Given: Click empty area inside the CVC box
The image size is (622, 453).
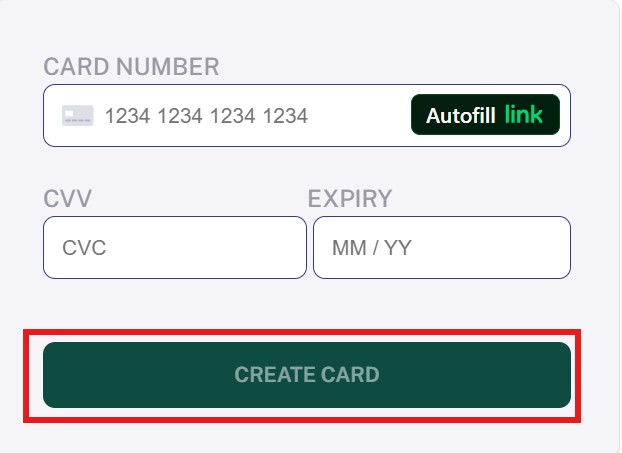Looking at the screenshot, I should [x=206, y=248].
